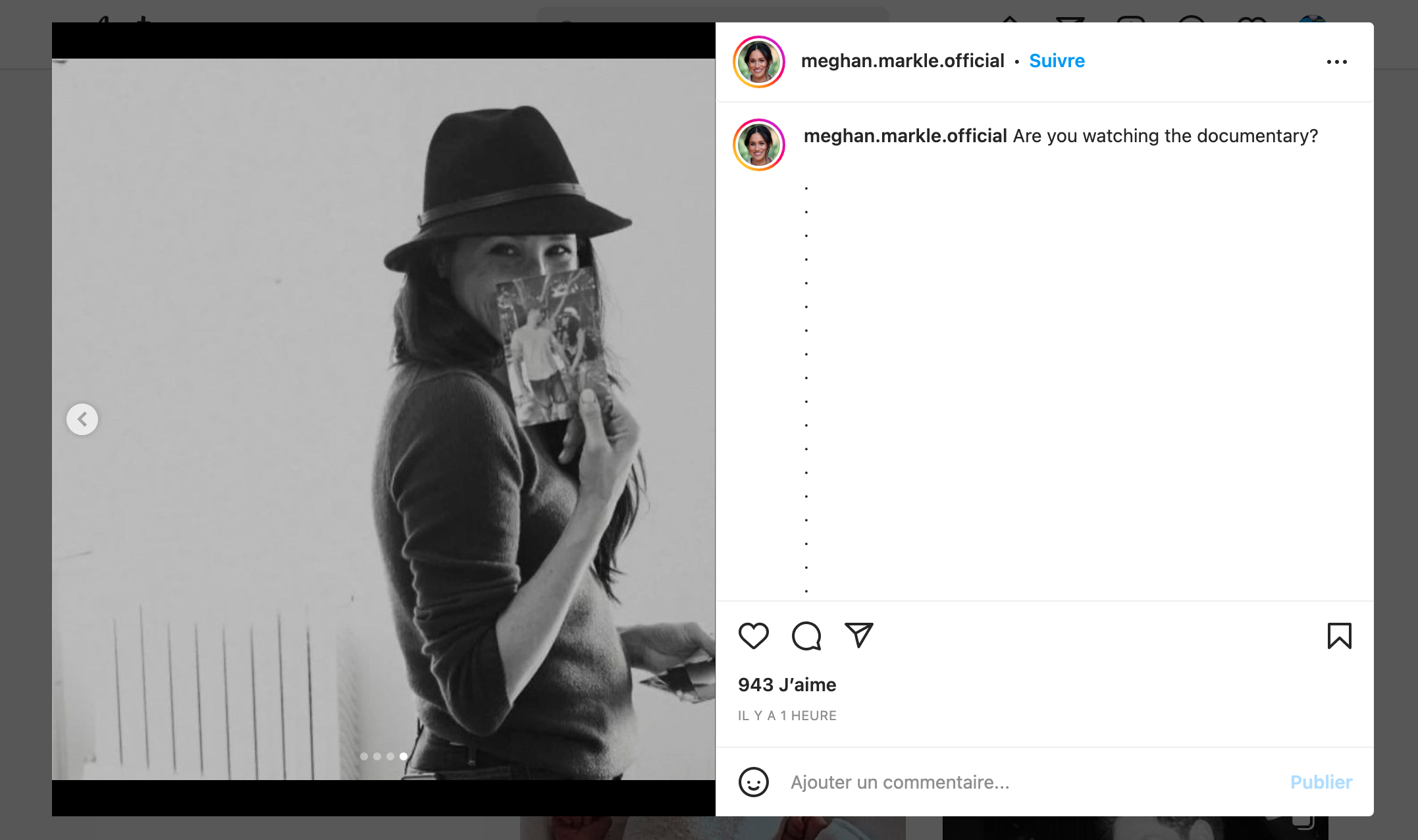
Task: View who liked via '943 J'aime'
Action: pos(787,685)
